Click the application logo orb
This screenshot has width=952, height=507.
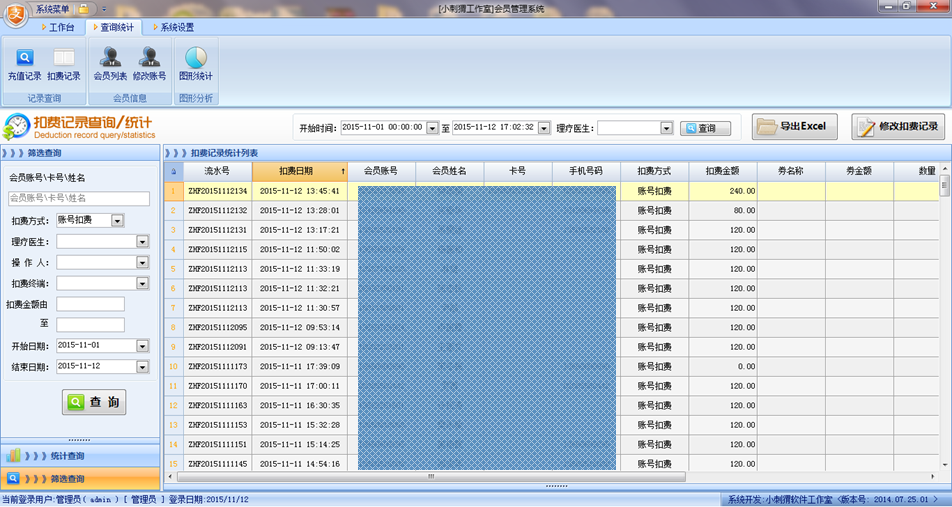click(15, 15)
